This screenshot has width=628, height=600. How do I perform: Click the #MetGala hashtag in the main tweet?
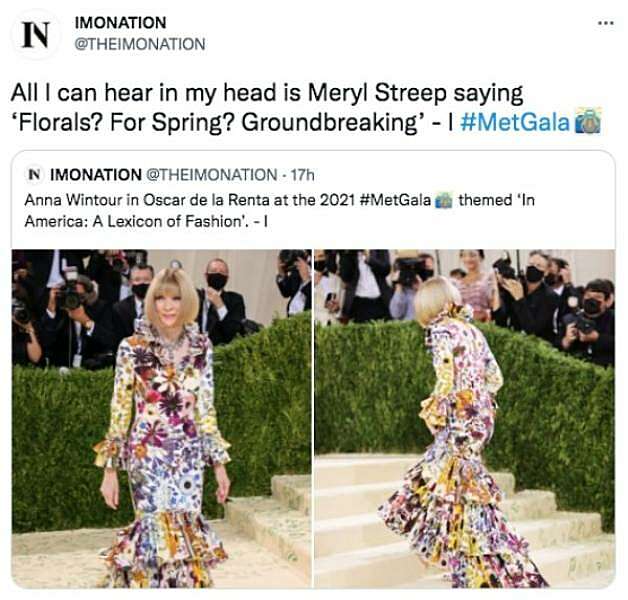coord(516,121)
